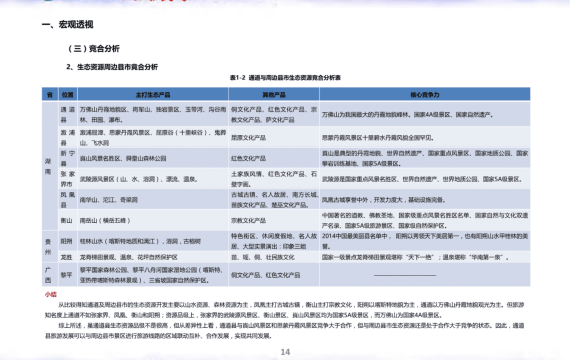Select the subheading "(三)竞合分析"
Image resolution: width=570 pixels, height=360 pixels.
[94, 48]
